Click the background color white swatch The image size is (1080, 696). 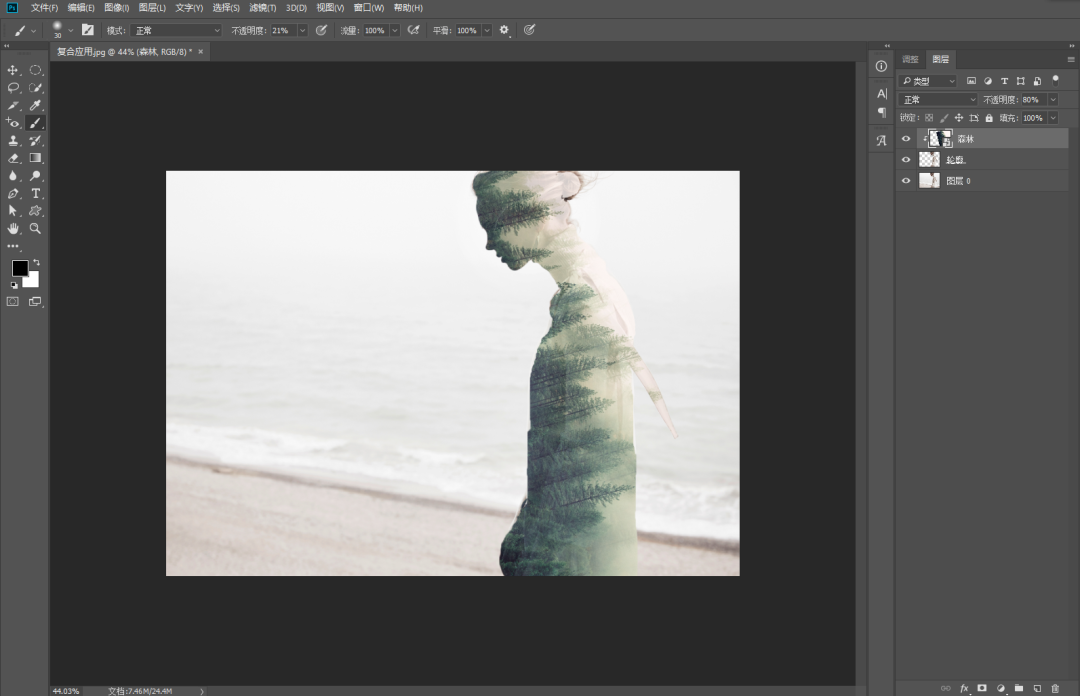pyautogui.click(x=32, y=280)
